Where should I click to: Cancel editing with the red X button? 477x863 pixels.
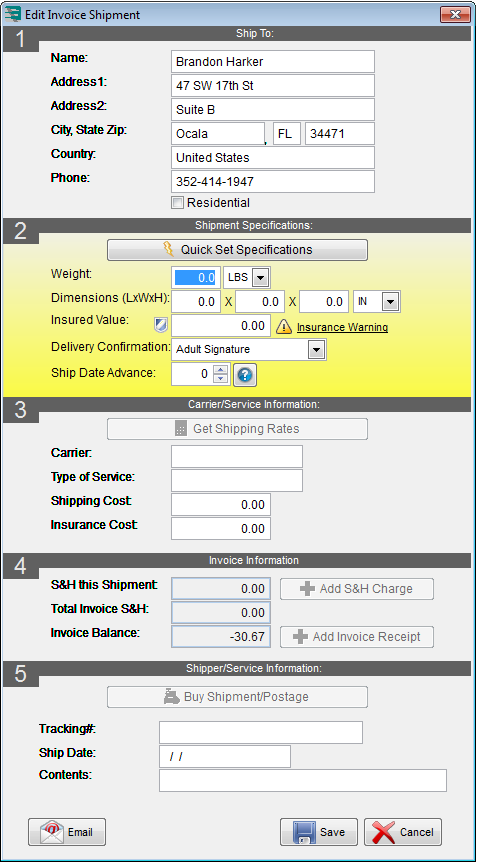pyautogui.click(x=403, y=832)
